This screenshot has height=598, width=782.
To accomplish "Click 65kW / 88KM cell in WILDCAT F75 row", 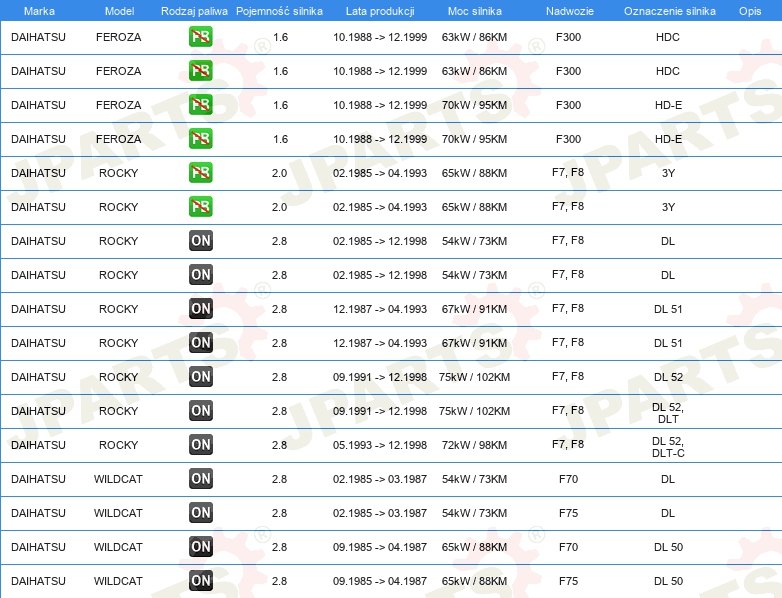I will point(474,581).
